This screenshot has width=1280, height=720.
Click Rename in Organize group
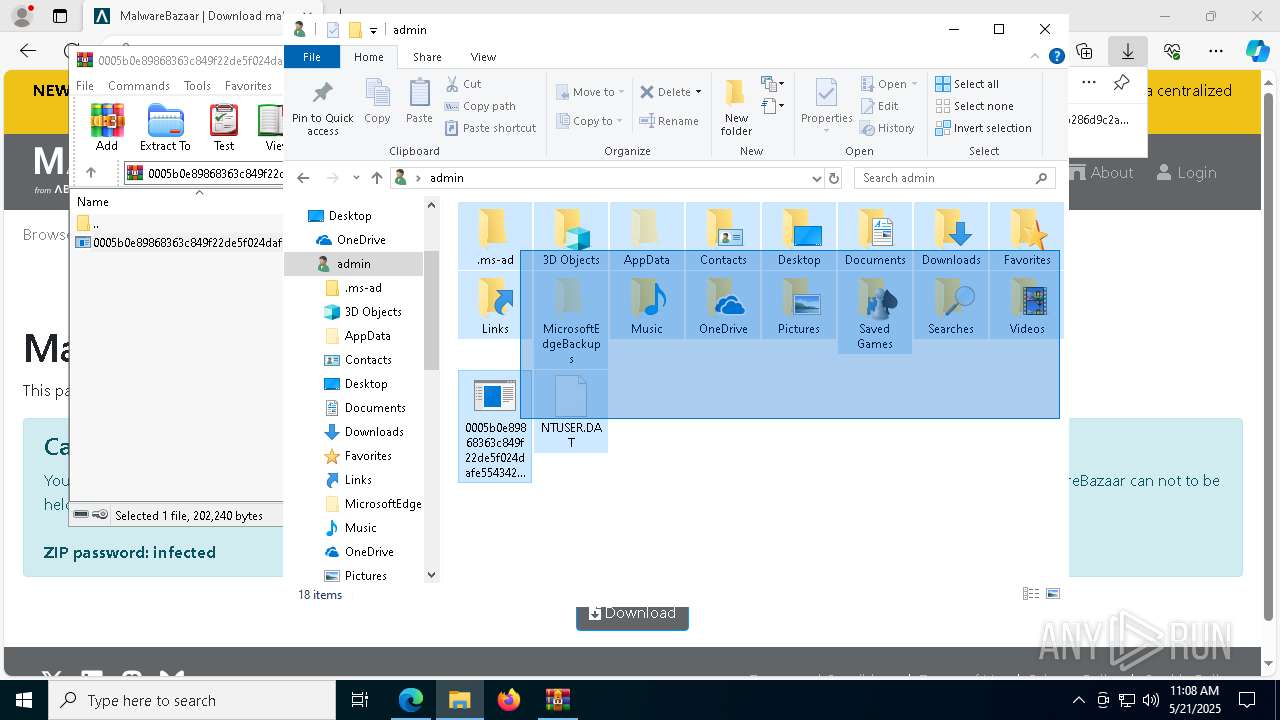point(669,121)
